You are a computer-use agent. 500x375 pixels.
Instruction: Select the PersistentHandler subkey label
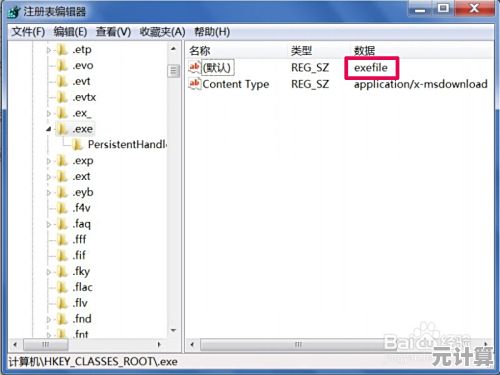coord(127,145)
